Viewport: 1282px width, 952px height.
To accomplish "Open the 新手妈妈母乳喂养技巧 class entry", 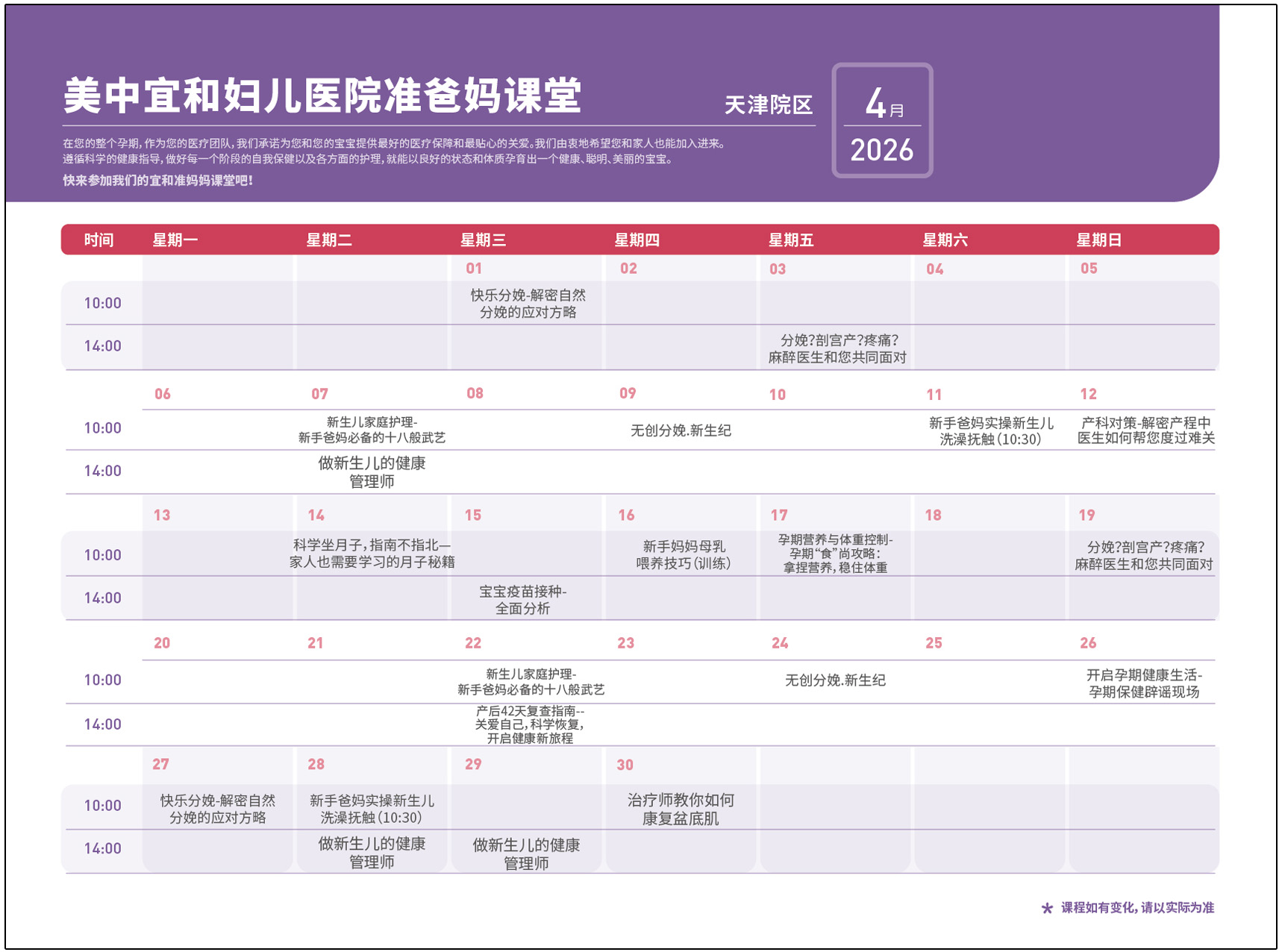I will pos(683,555).
